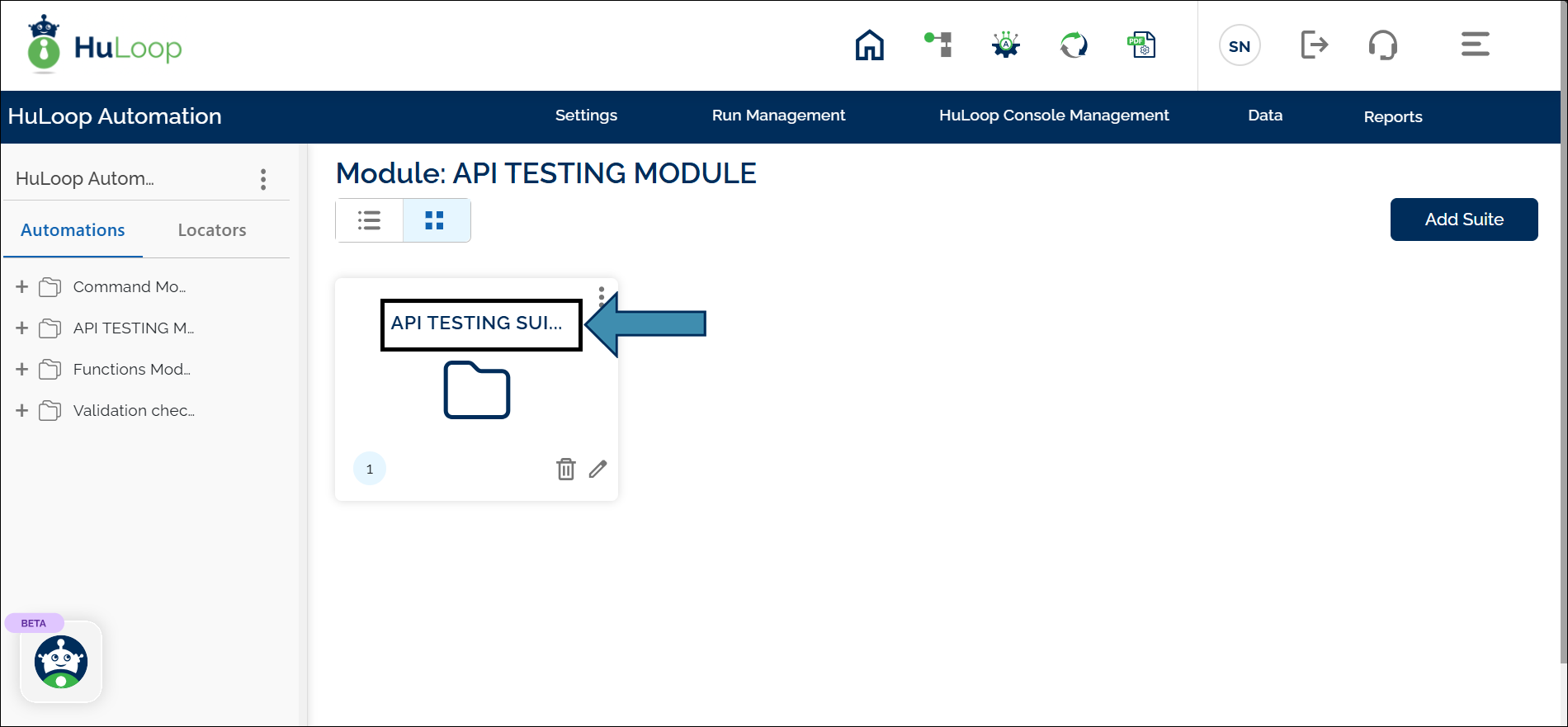Open the PDF settings document icon
Viewport: 1568px width, 727px height.
1142,45
